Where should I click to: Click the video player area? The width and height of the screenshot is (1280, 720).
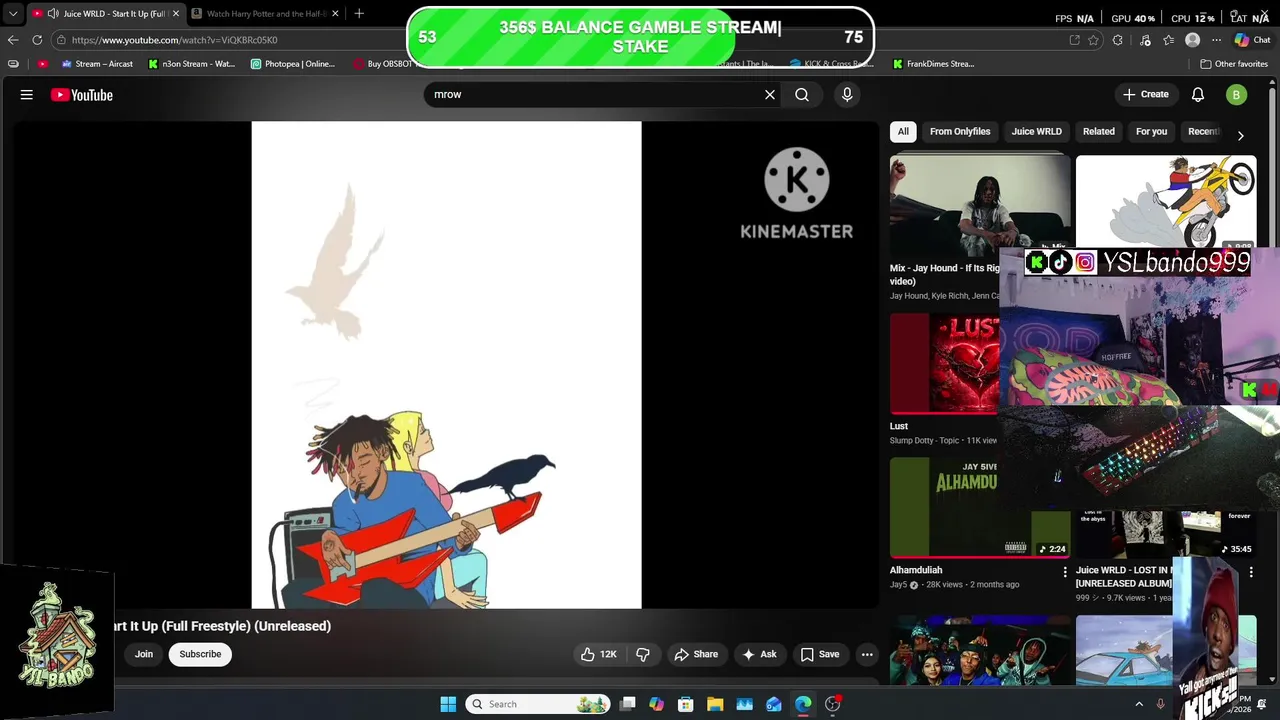pos(446,365)
